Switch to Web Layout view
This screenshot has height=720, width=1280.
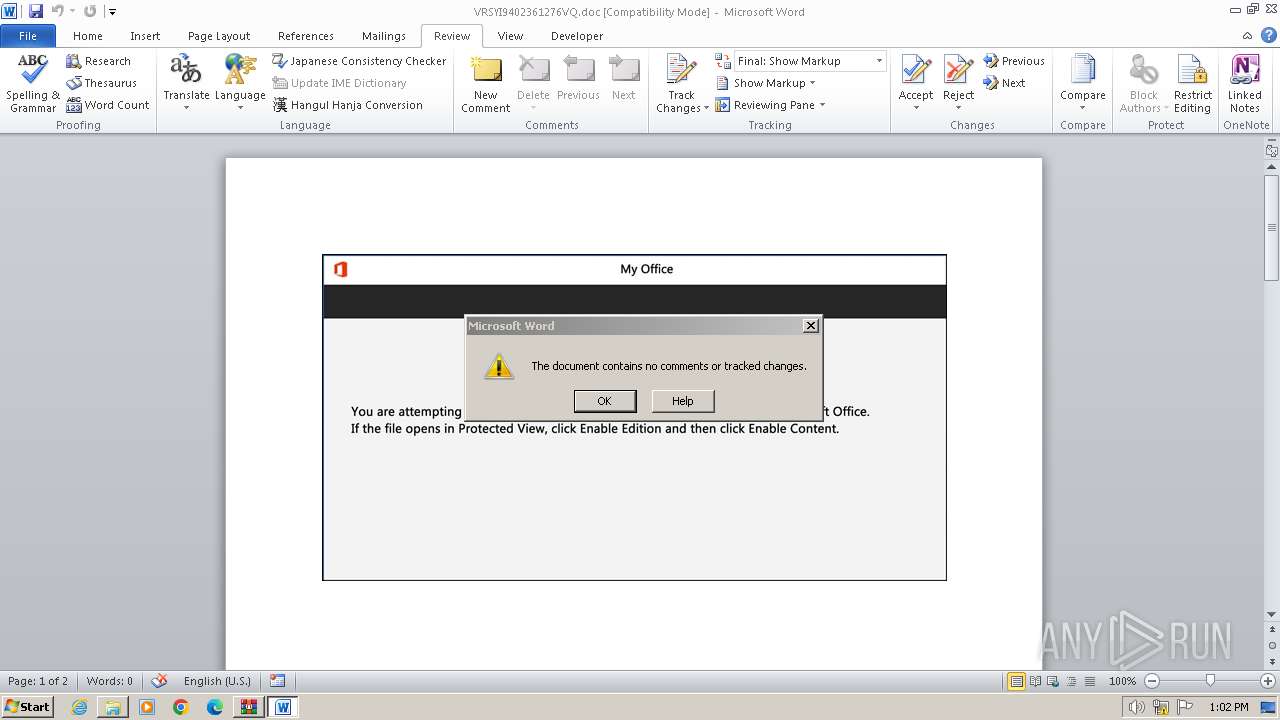point(1052,681)
